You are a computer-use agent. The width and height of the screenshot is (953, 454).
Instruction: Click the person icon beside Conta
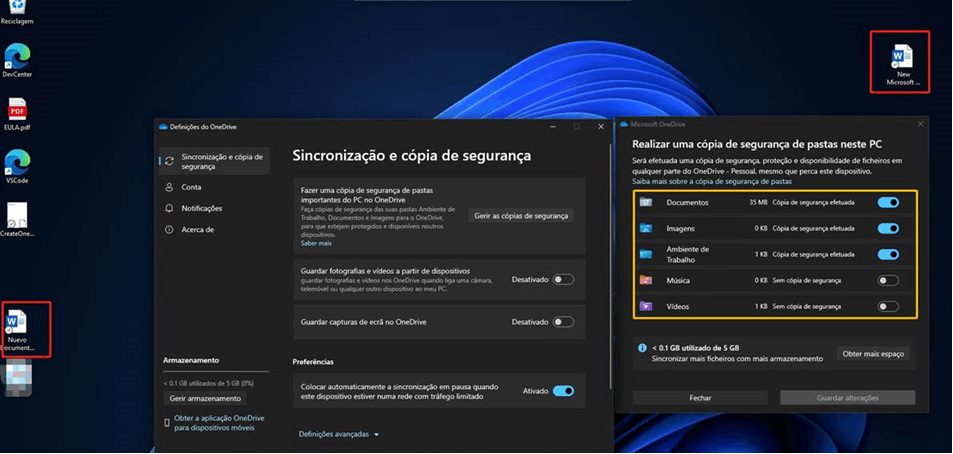coord(170,187)
